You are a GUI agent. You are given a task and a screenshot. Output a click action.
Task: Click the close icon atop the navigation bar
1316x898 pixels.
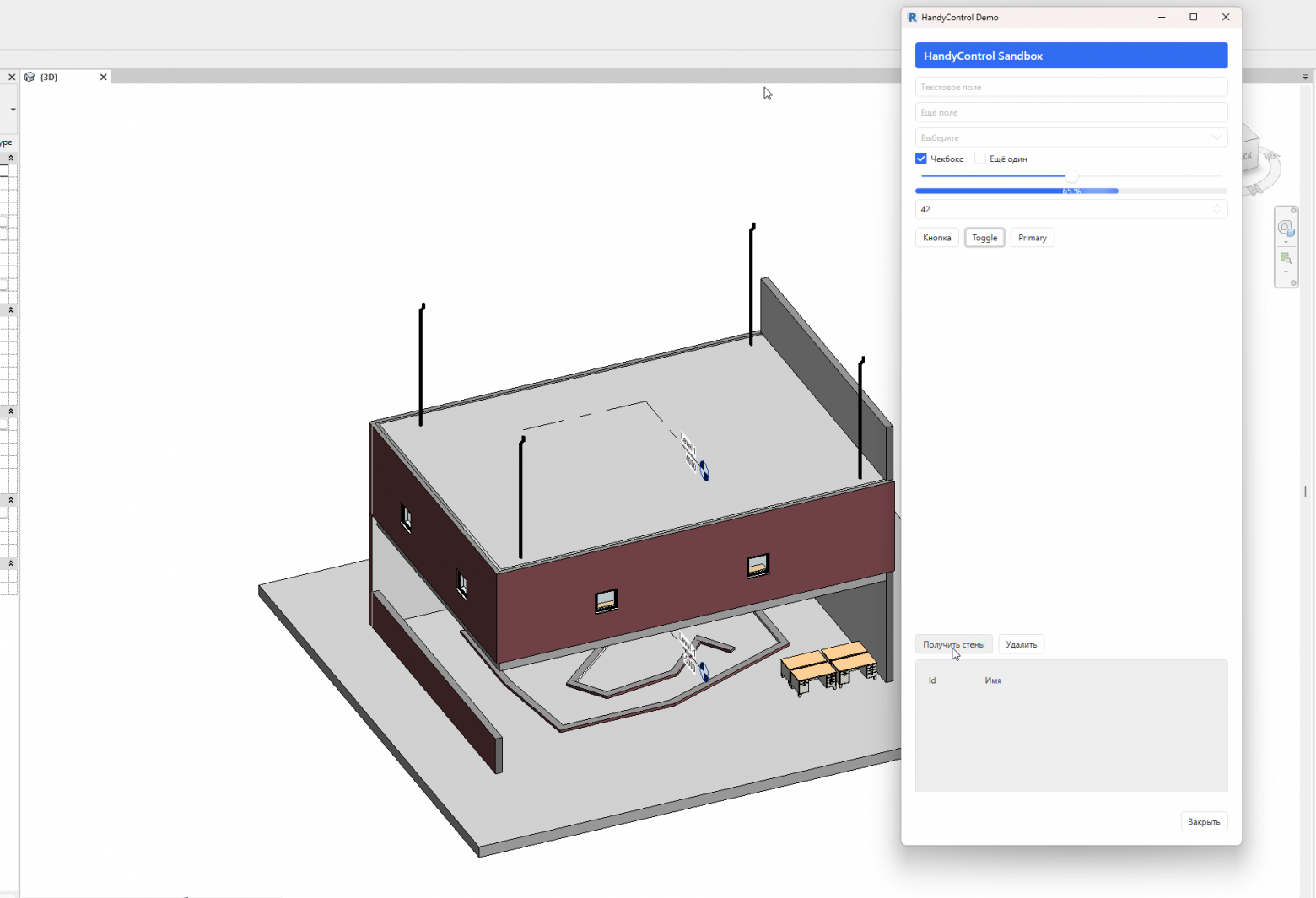click(x=1293, y=210)
